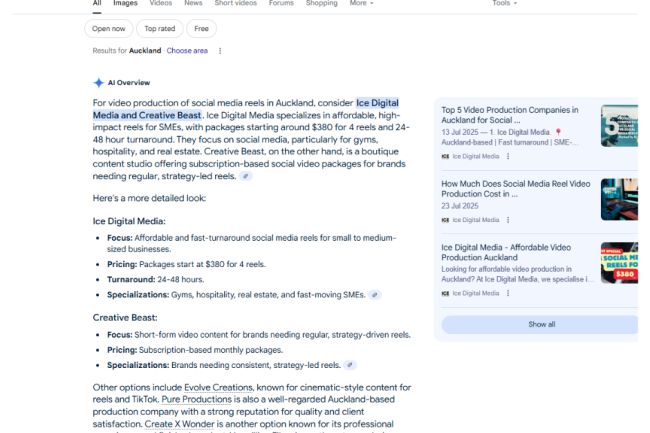Click Ice Digital Media favicon on Top 5 card
The width and height of the screenshot is (650, 433).
point(445,156)
